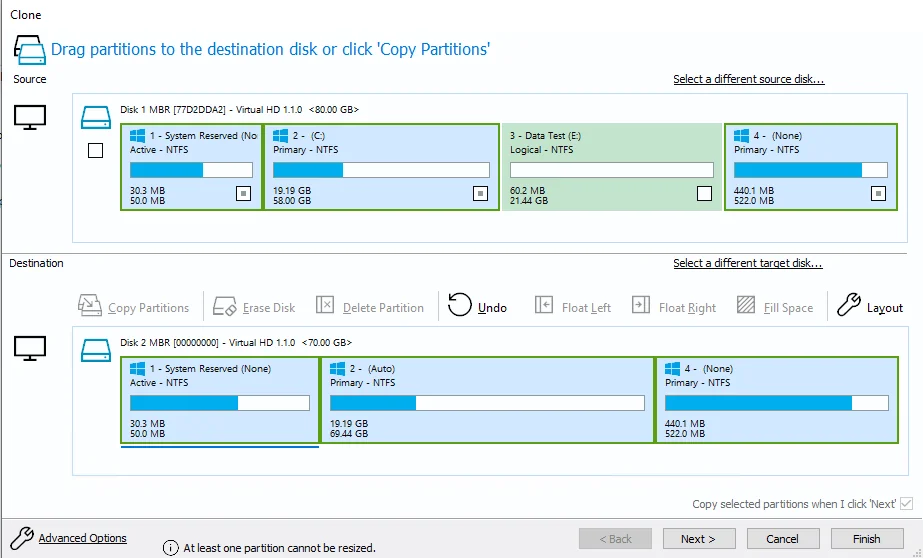Screen dimensions: 923x558
Task: Toggle the source Disk 1 select-all checkbox
Action: [x=95, y=151]
